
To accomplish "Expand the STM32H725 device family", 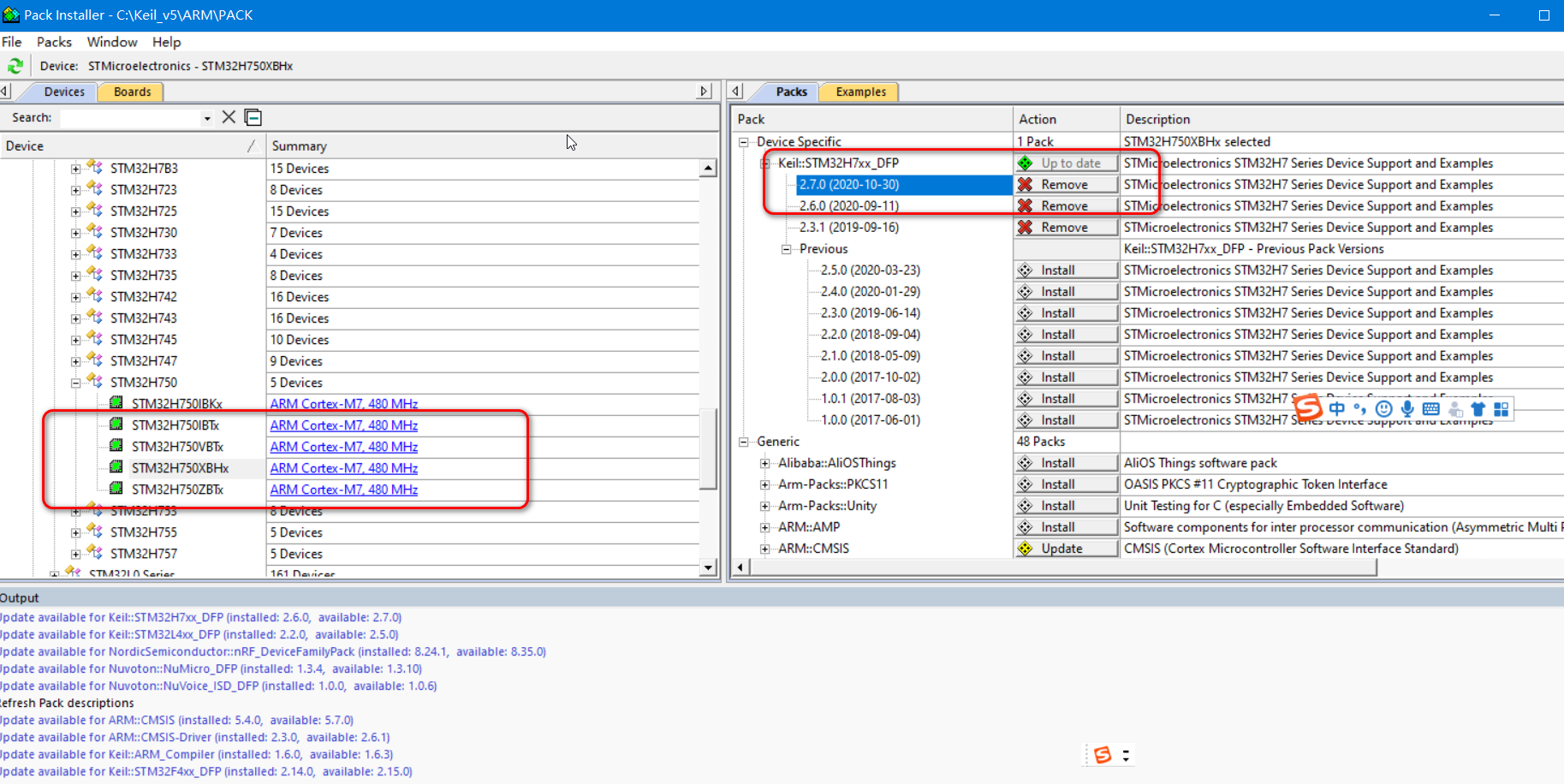I will coord(75,211).
